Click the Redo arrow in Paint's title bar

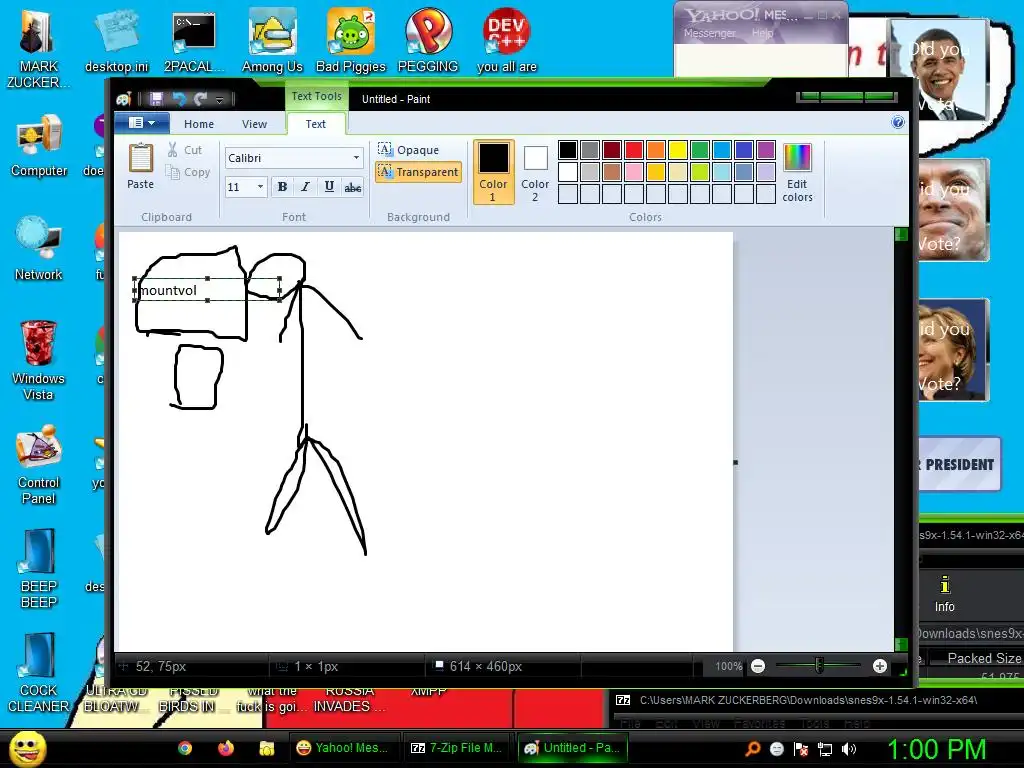pyautogui.click(x=200, y=99)
